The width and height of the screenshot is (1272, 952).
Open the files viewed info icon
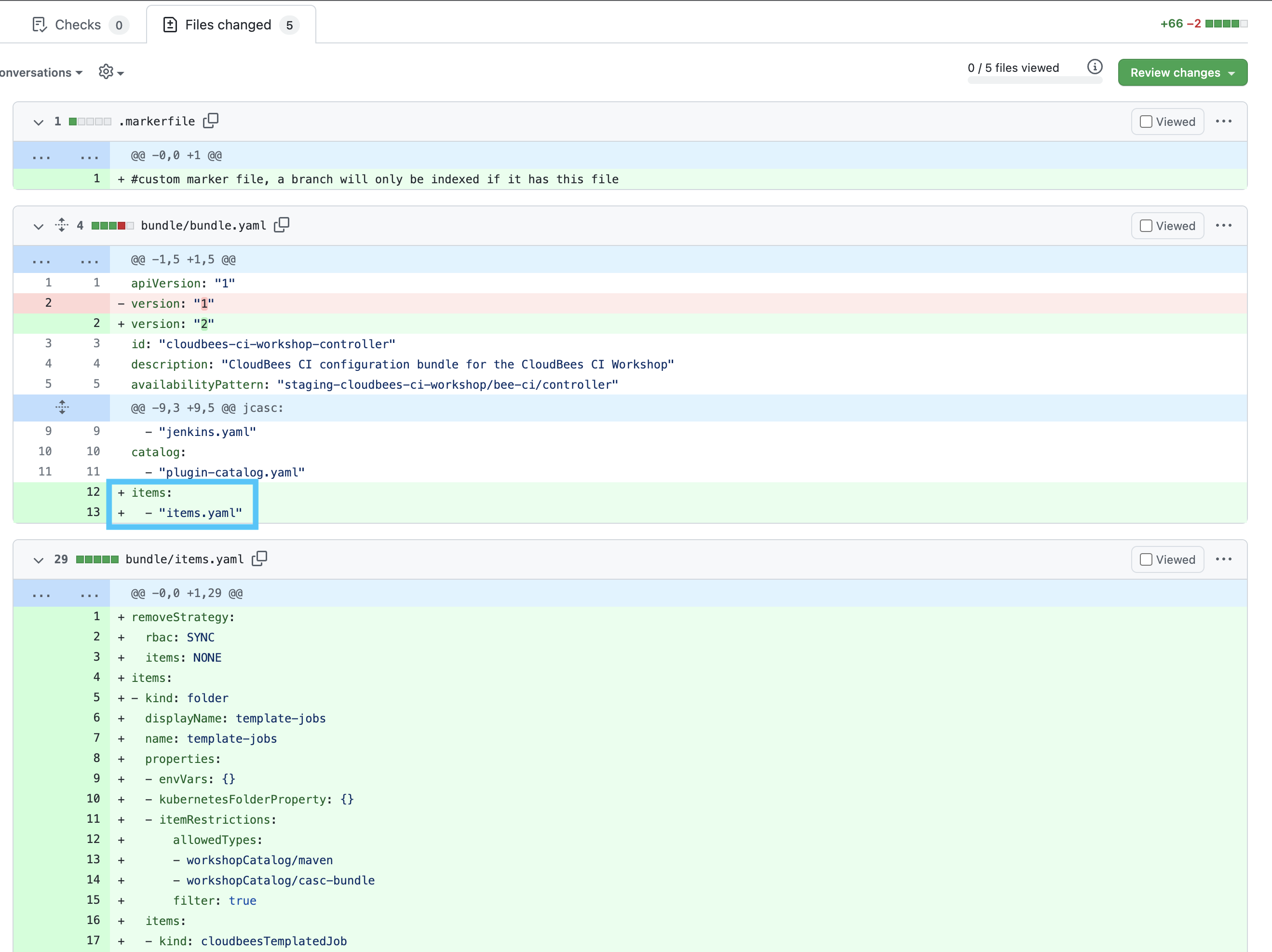point(1094,68)
